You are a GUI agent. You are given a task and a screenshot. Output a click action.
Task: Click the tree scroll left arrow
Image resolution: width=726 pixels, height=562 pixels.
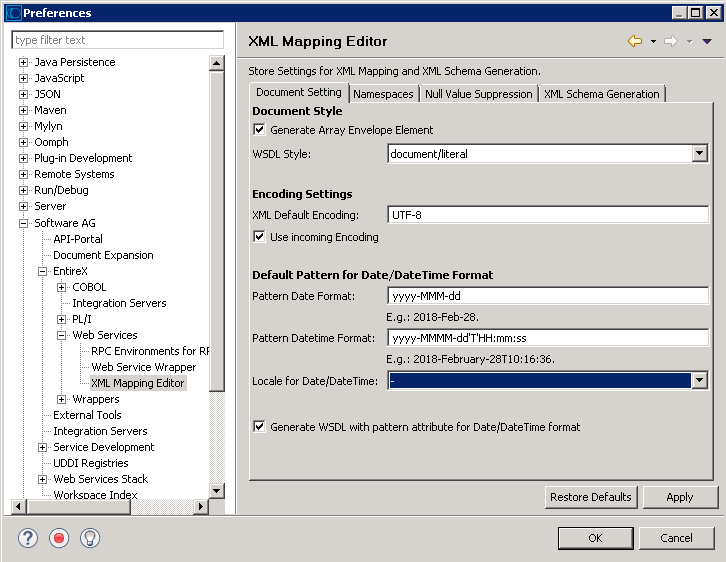18,506
